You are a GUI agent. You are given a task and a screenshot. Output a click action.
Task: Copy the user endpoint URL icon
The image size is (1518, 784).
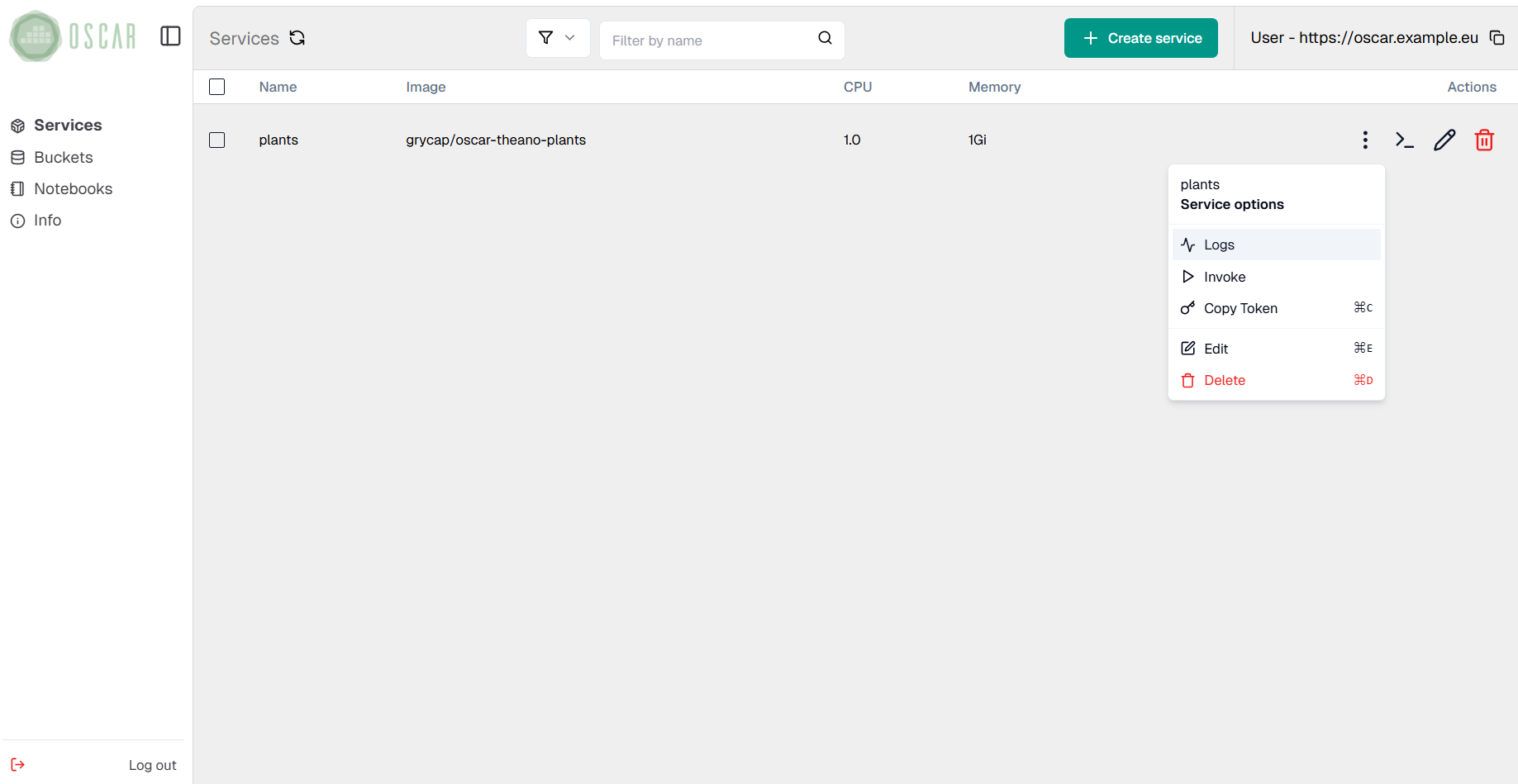(x=1497, y=38)
